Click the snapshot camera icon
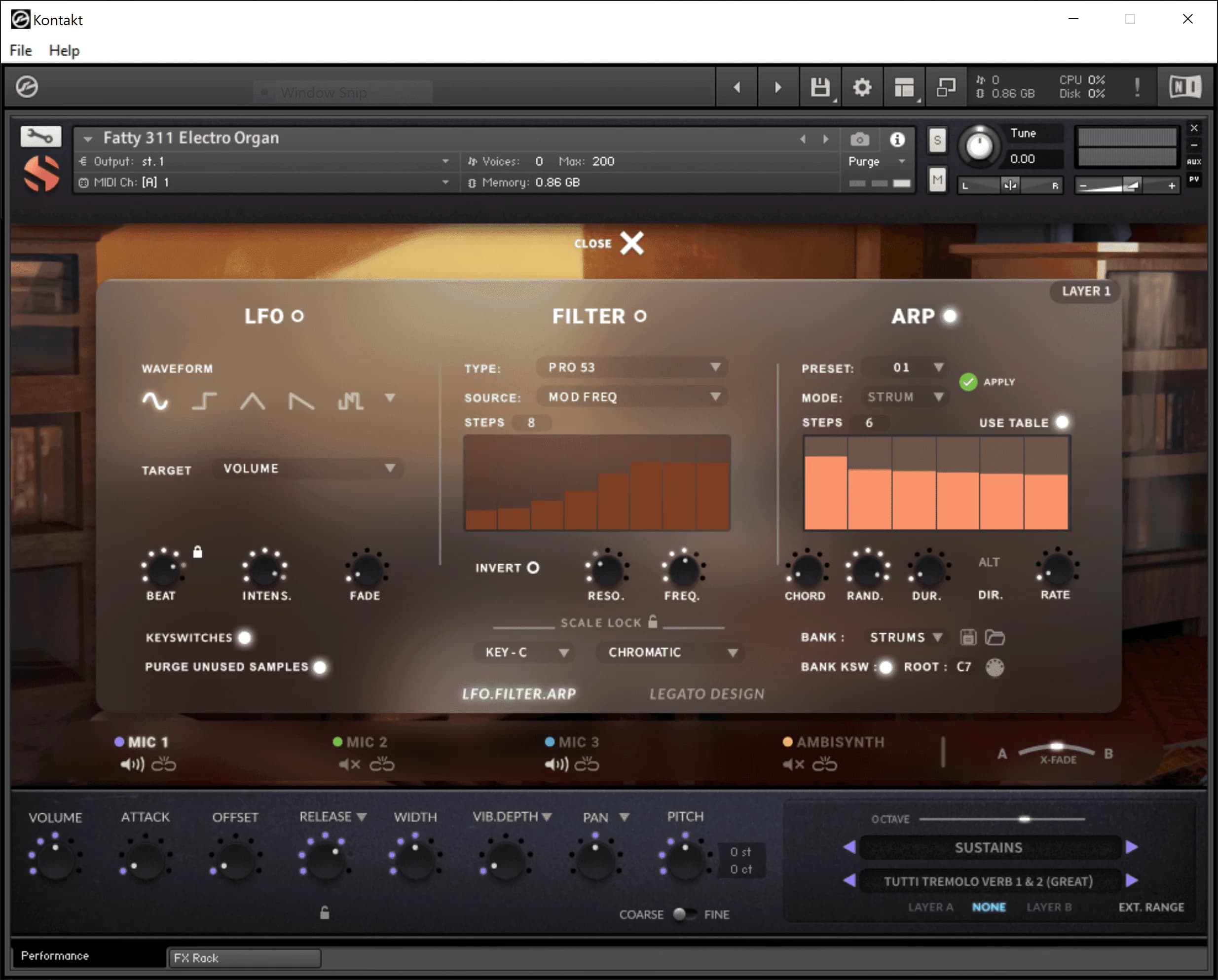Screen dimensions: 1218x980 click(x=859, y=140)
